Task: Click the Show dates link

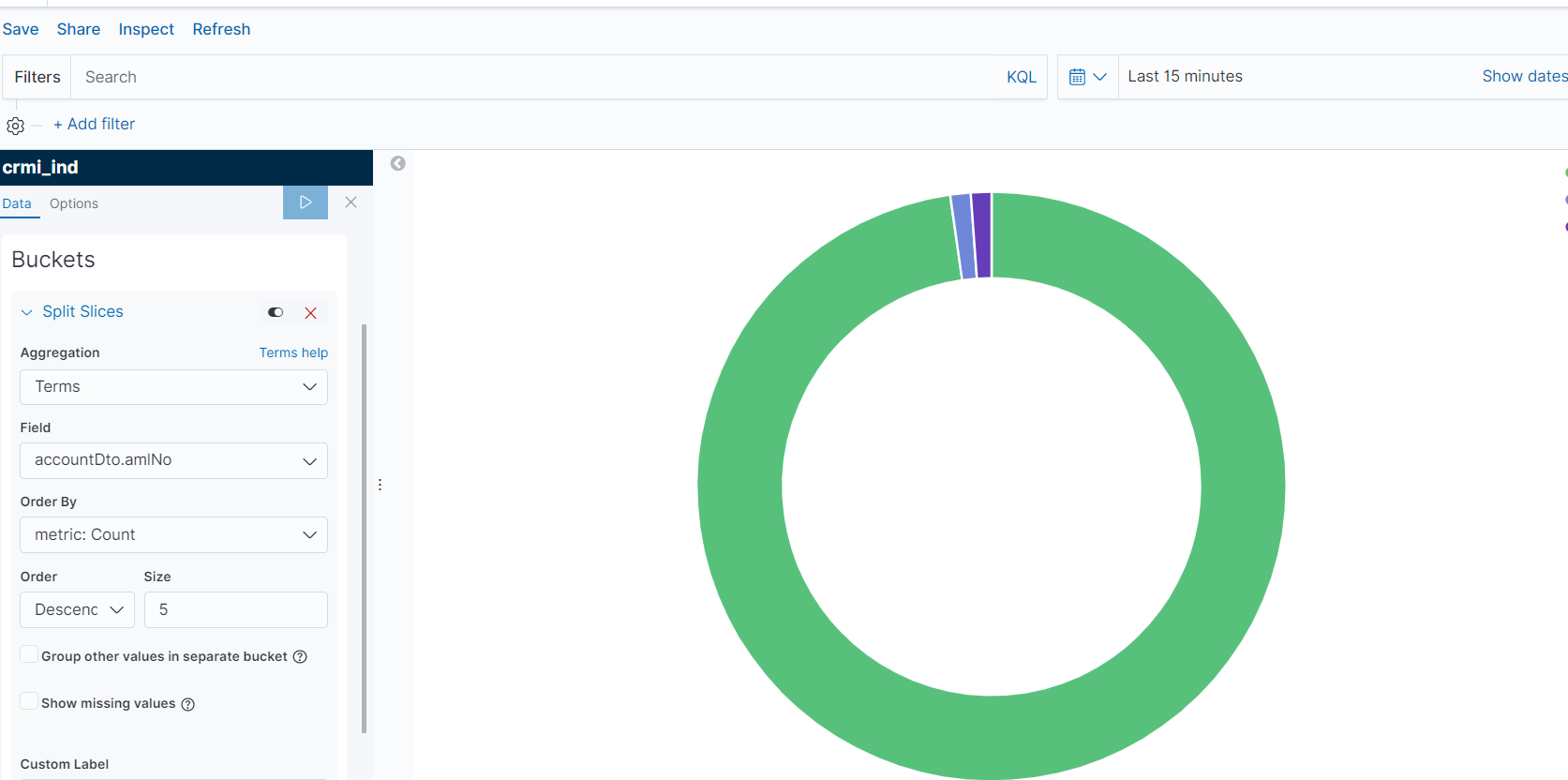Action: [1524, 76]
